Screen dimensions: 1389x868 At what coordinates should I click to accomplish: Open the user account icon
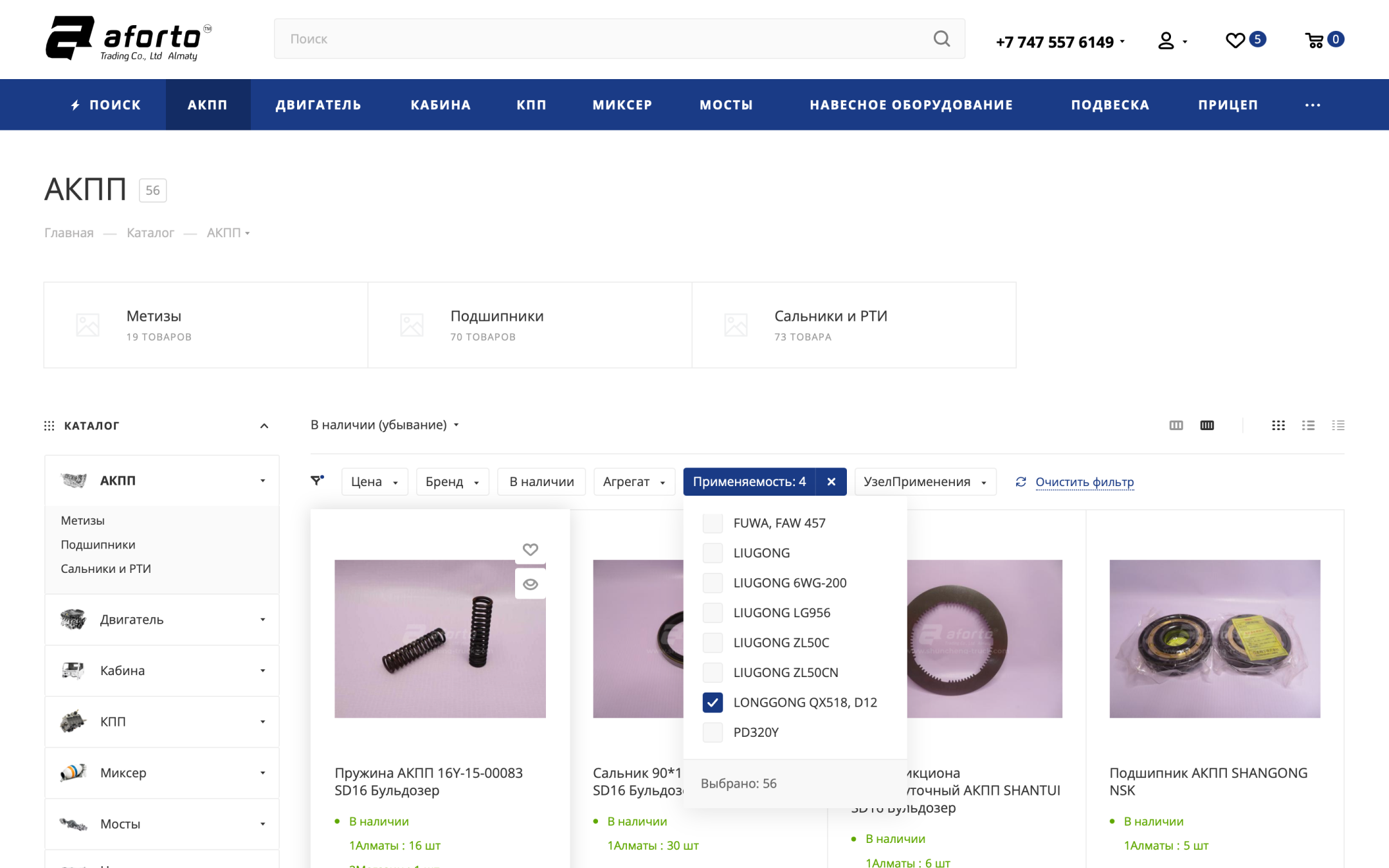click(x=1166, y=41)
